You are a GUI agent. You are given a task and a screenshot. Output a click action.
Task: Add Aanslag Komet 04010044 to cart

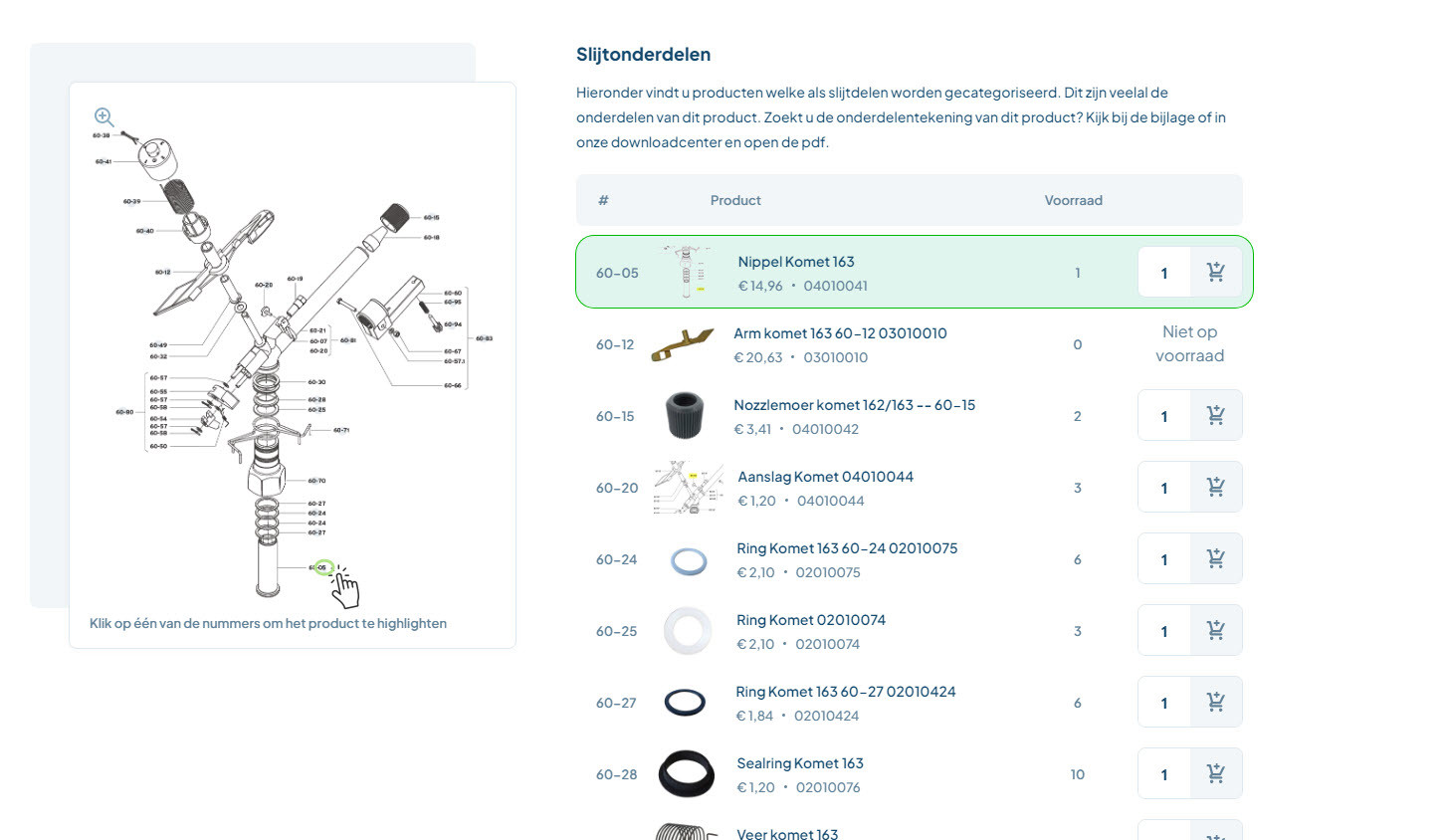pos(1216,488)
